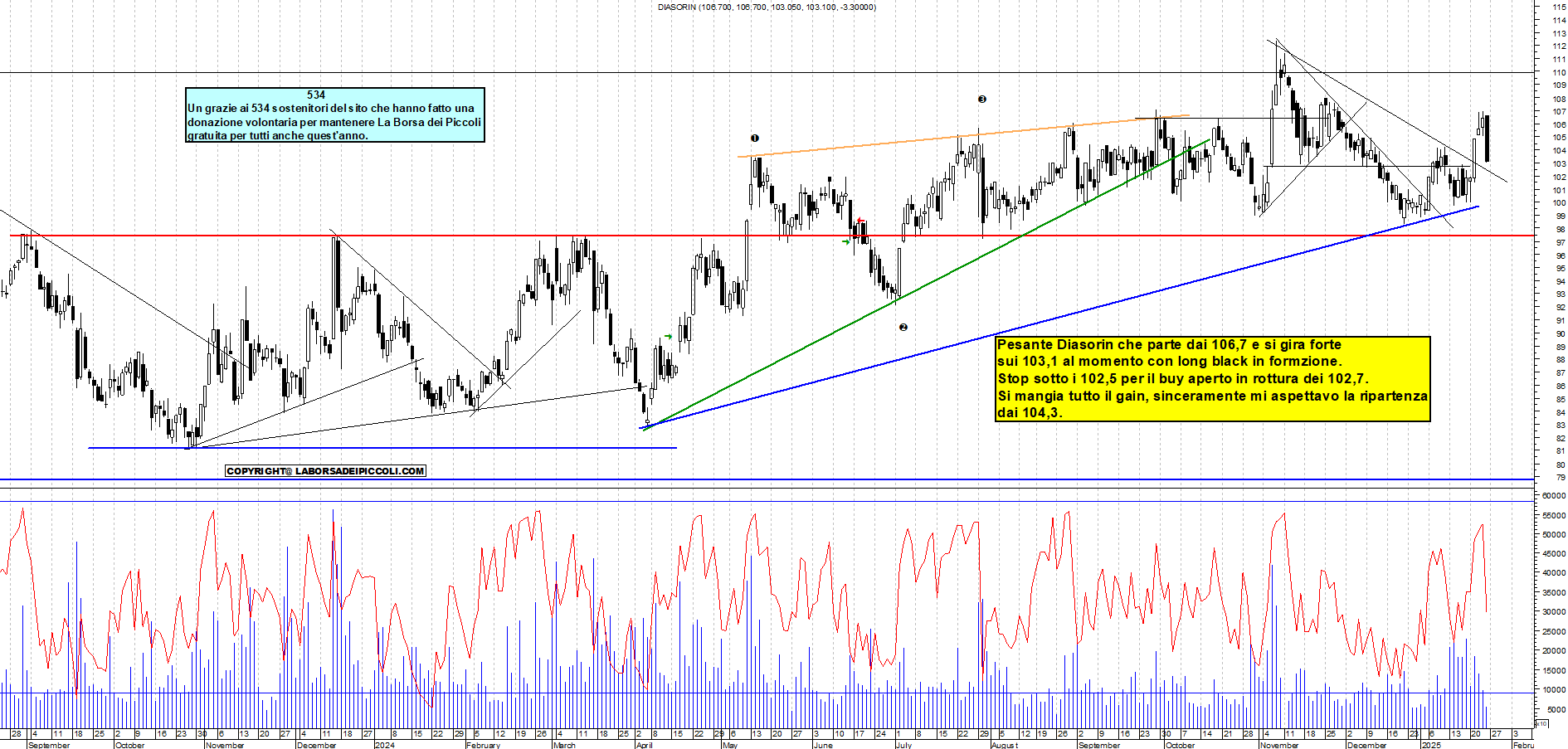Click the 85 price axis label

(x=1561, y=399)
